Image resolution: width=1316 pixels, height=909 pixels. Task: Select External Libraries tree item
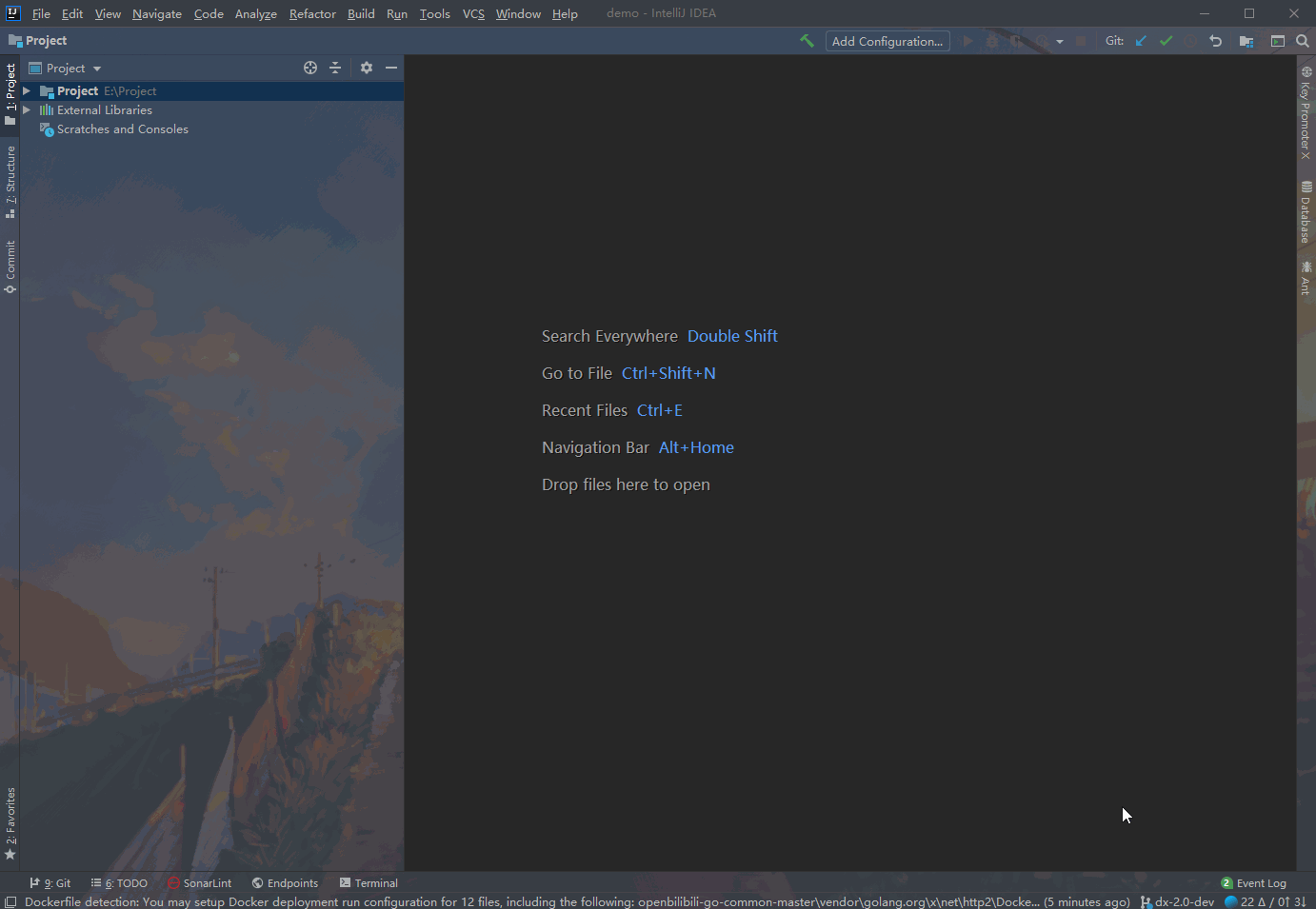96,110
